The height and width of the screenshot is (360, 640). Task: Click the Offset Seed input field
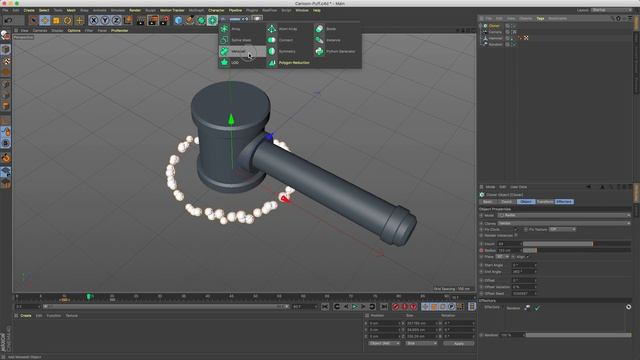tap(523, 293)
